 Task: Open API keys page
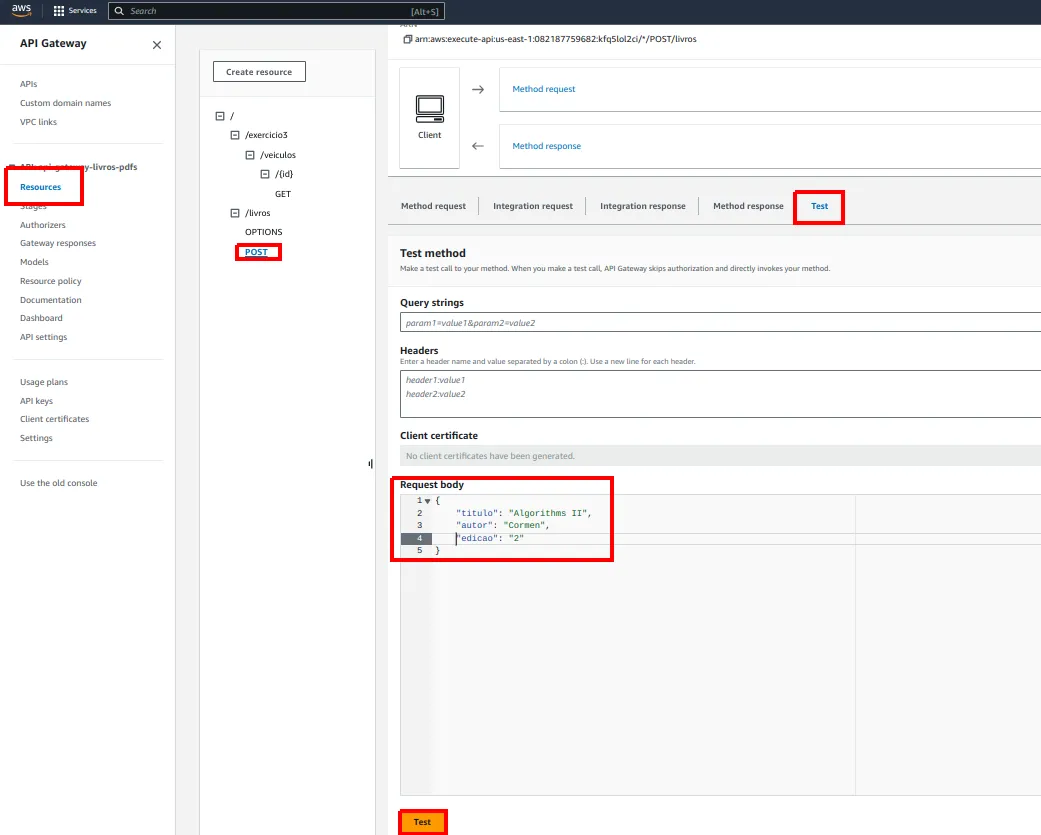coord(37,401)
